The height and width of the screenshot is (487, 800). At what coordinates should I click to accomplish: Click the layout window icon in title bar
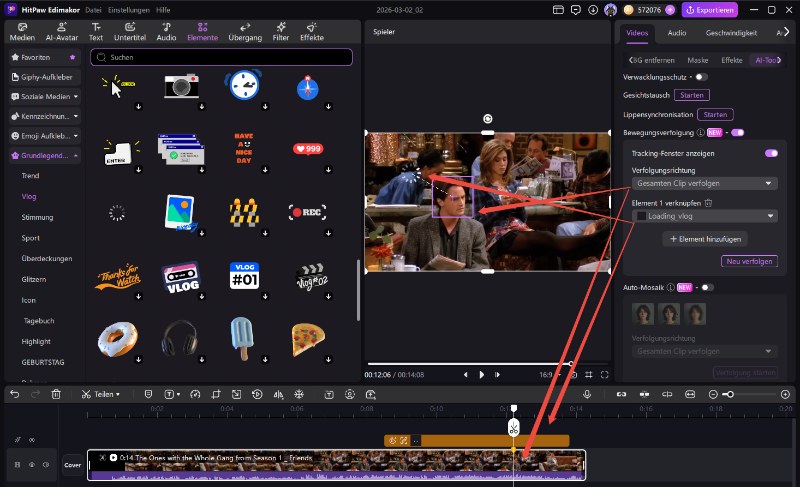click(x=558, y=10)
